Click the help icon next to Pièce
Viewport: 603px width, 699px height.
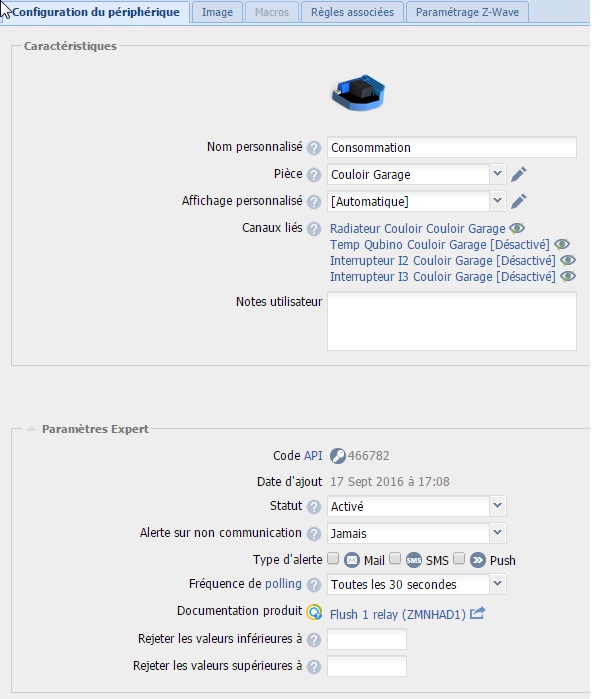click(x=314, y=175)
